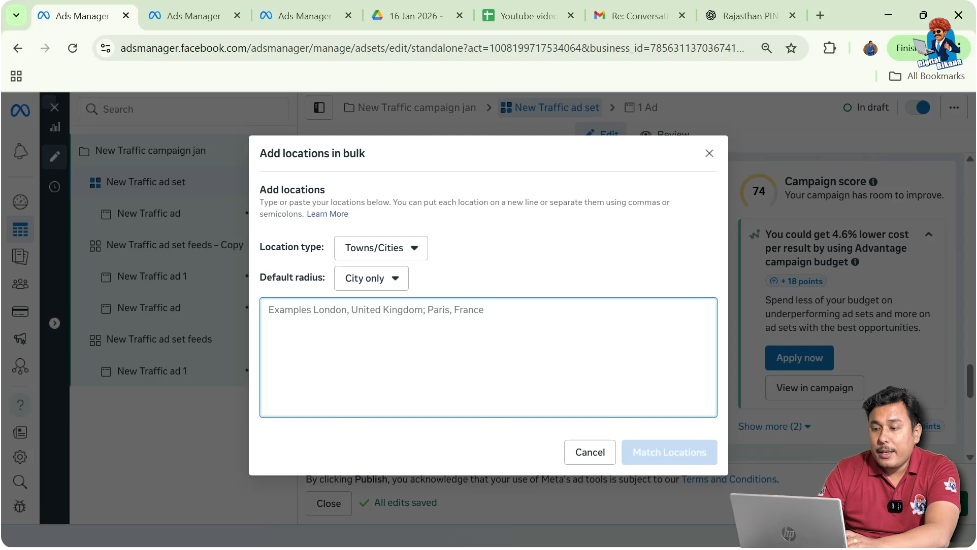Open the Audiences people icon in sidebar

pos(20,284)
